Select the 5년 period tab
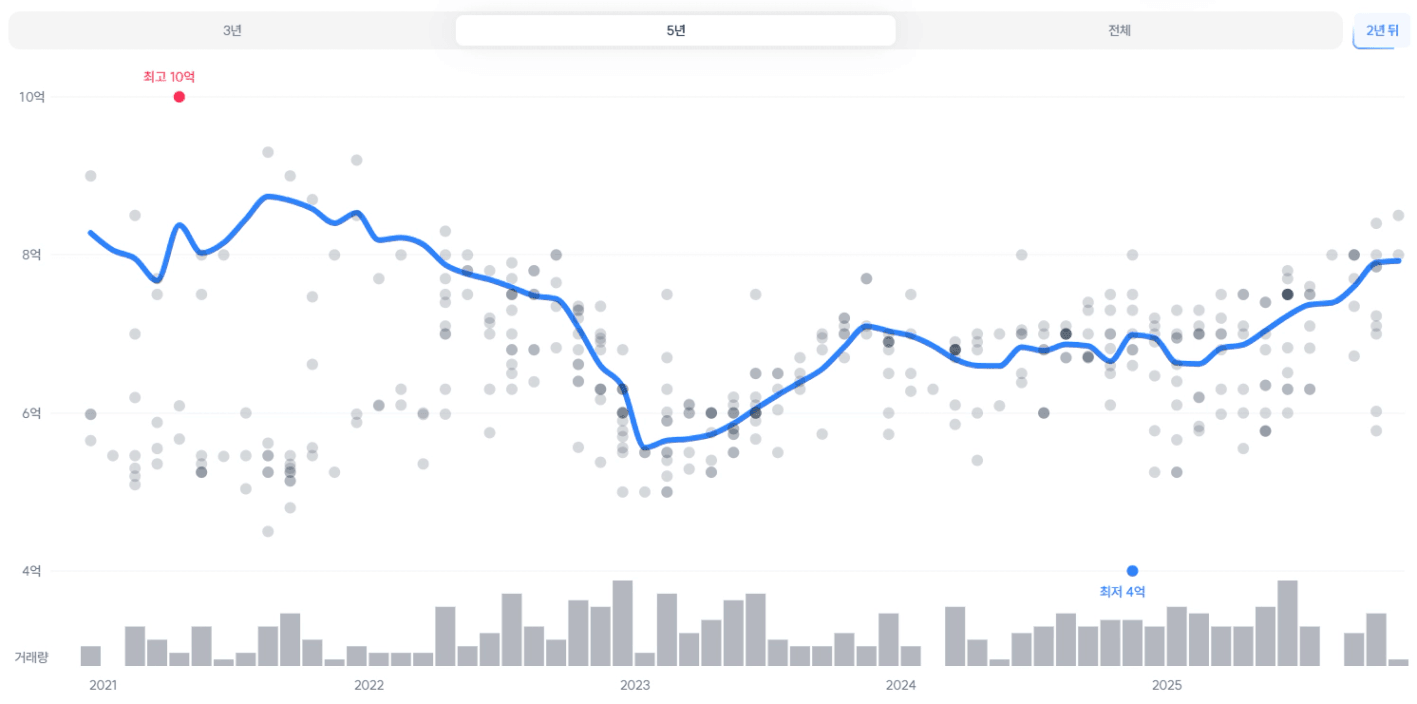1417x704 pixels. [x=675, y=30]
